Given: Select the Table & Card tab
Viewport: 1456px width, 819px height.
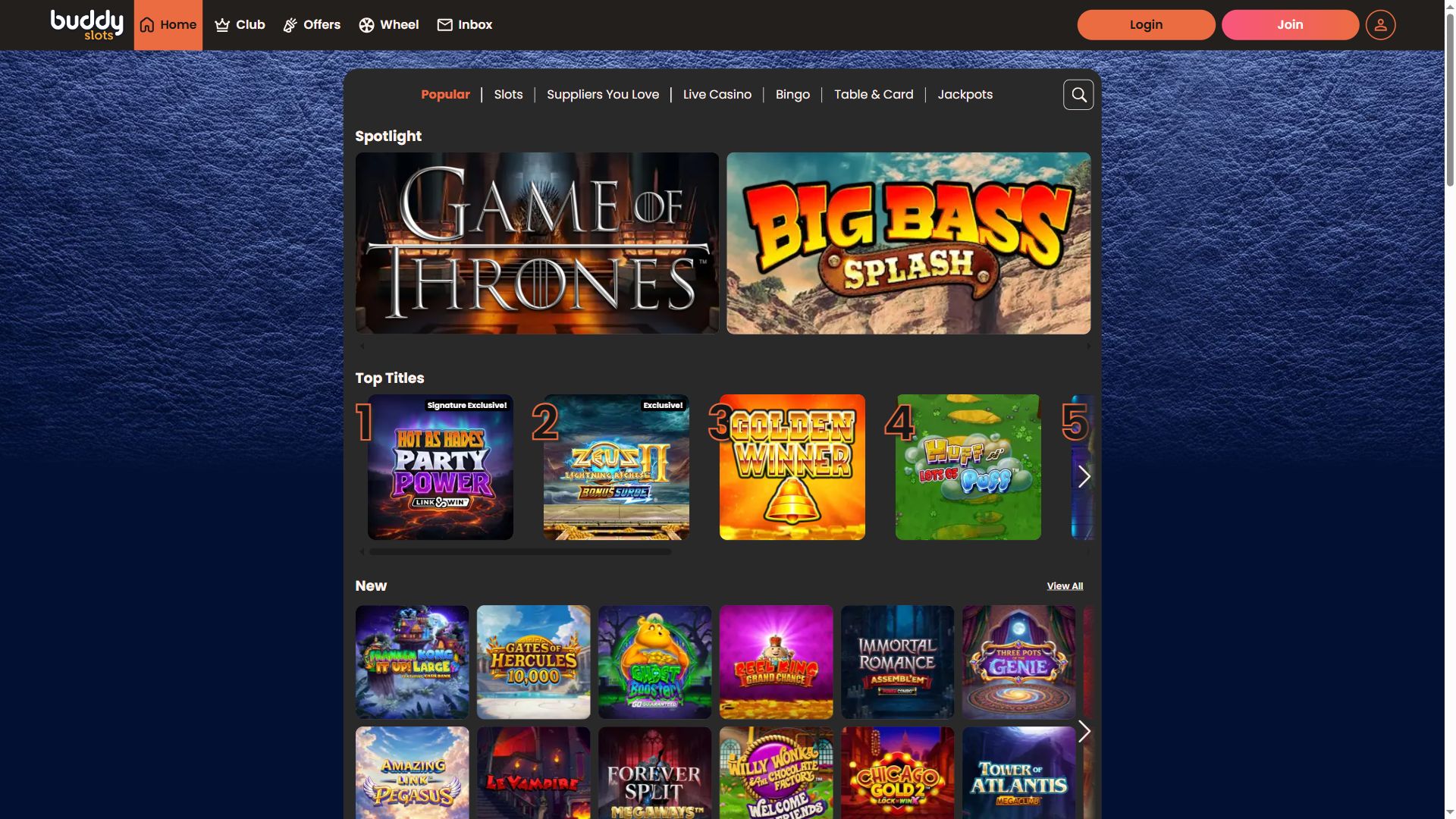Looking at the screenshot, I should (874, 95).
